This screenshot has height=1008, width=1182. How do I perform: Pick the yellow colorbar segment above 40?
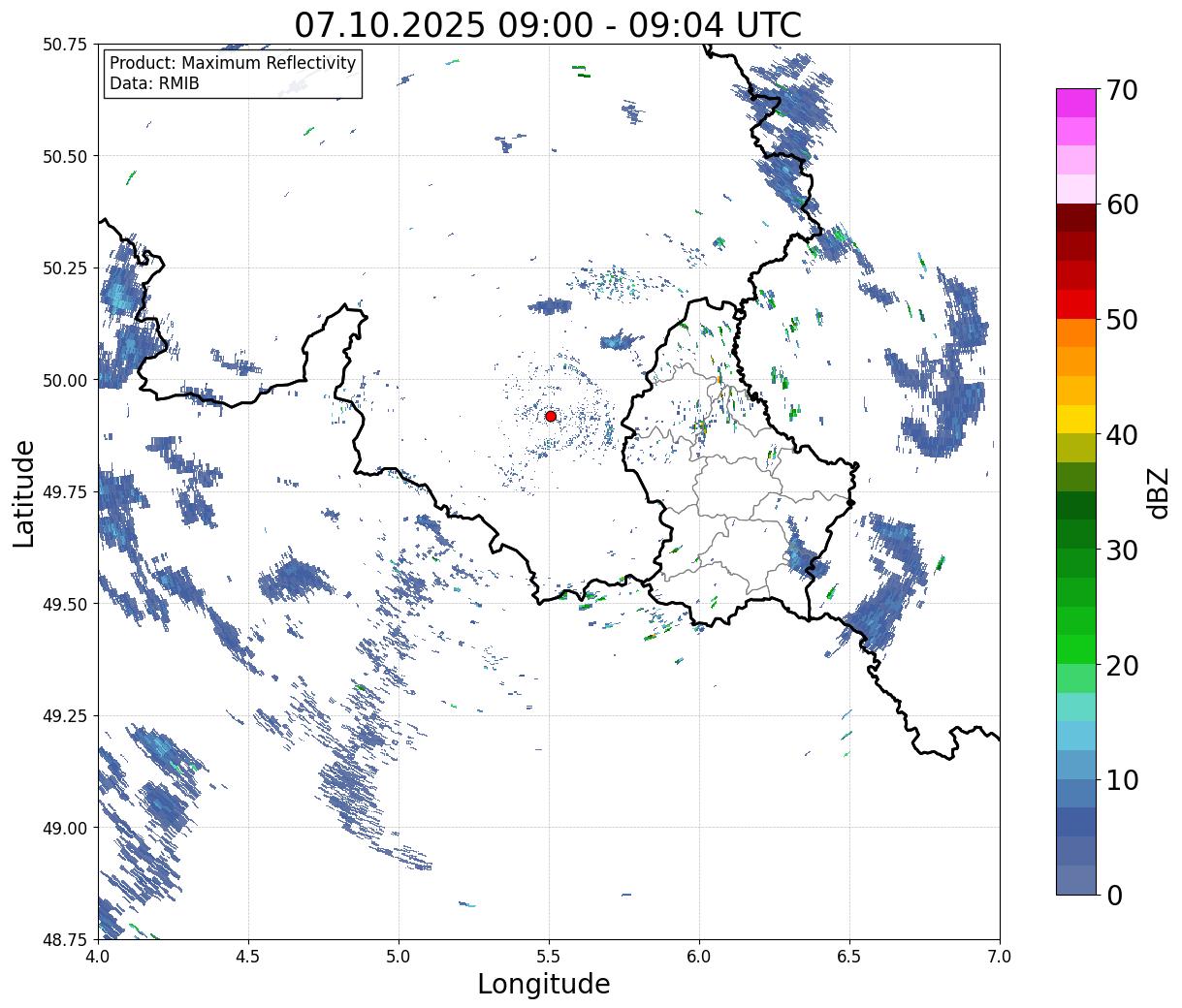(1076, 420)
